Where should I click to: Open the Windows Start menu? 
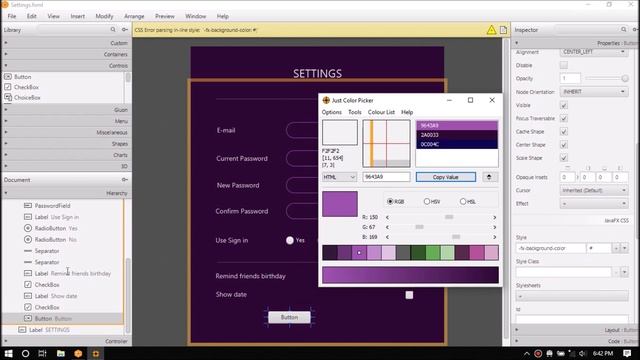pyautogui.click(x=9, y=353)
